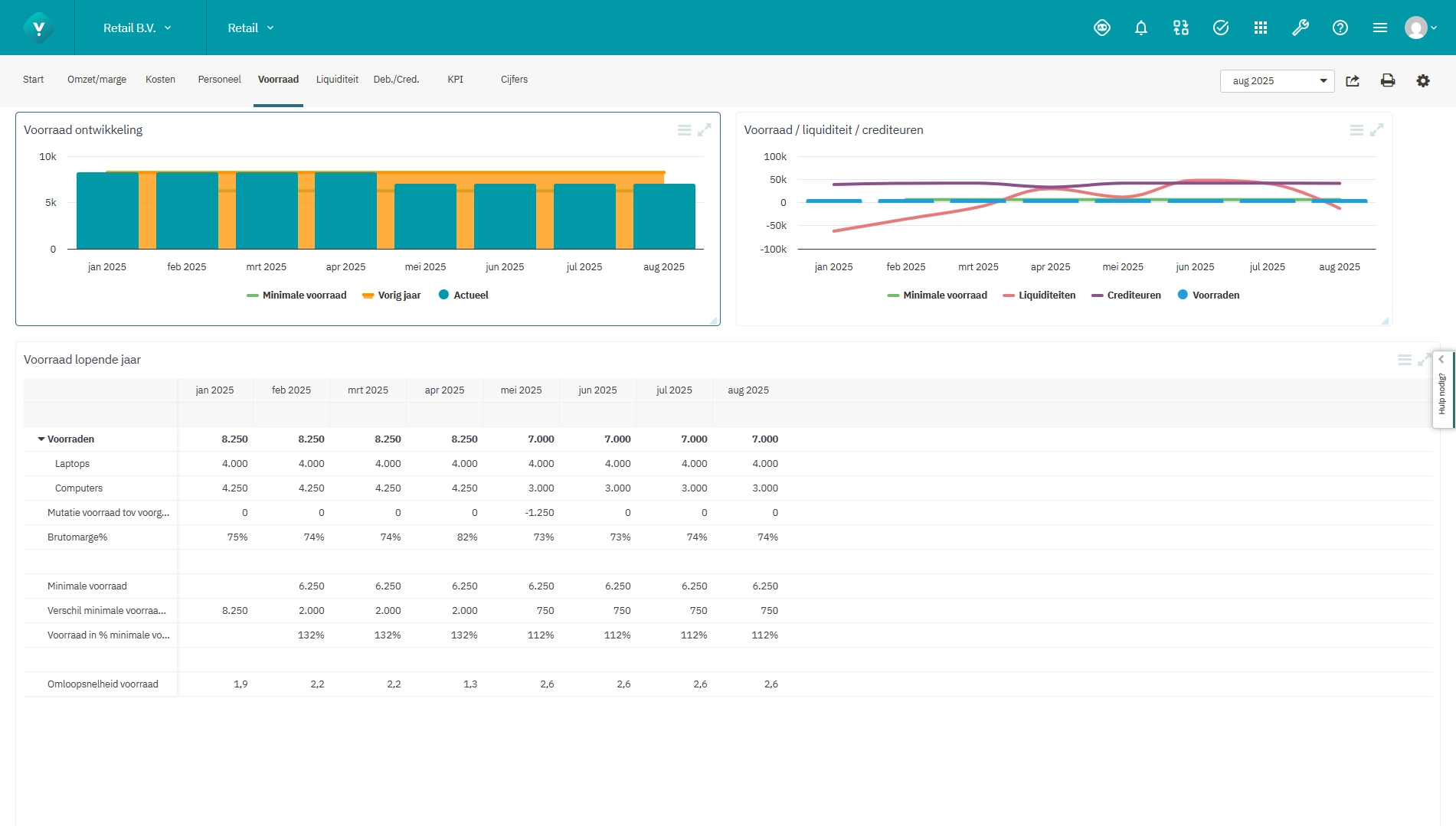This screenshot has width=1456, height=826.
Task: Open the aug 2025 period dropdown
Action: [x=1276, y=80]
